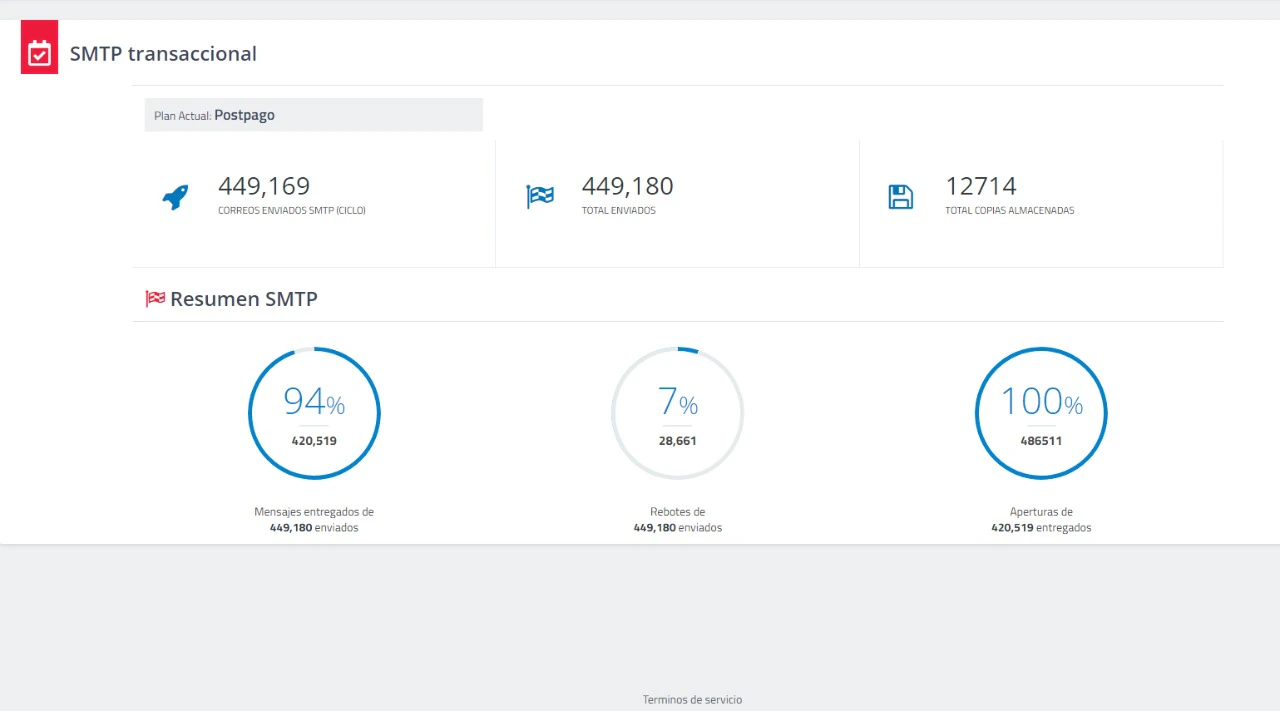The height and width of the screenshot is (711, 1280).
Task: Click the Total Copias Almacenadas label
Action: pyautogui.click(x=1010, y=211)
